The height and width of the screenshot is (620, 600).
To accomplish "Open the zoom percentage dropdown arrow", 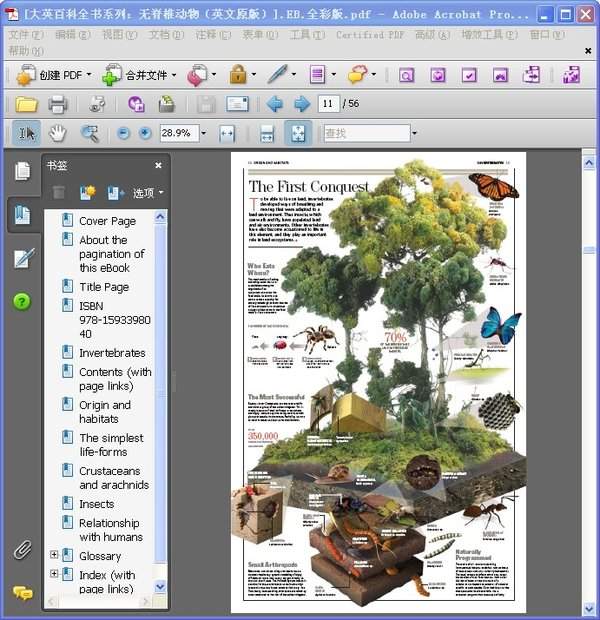I will tap(204, 133).
